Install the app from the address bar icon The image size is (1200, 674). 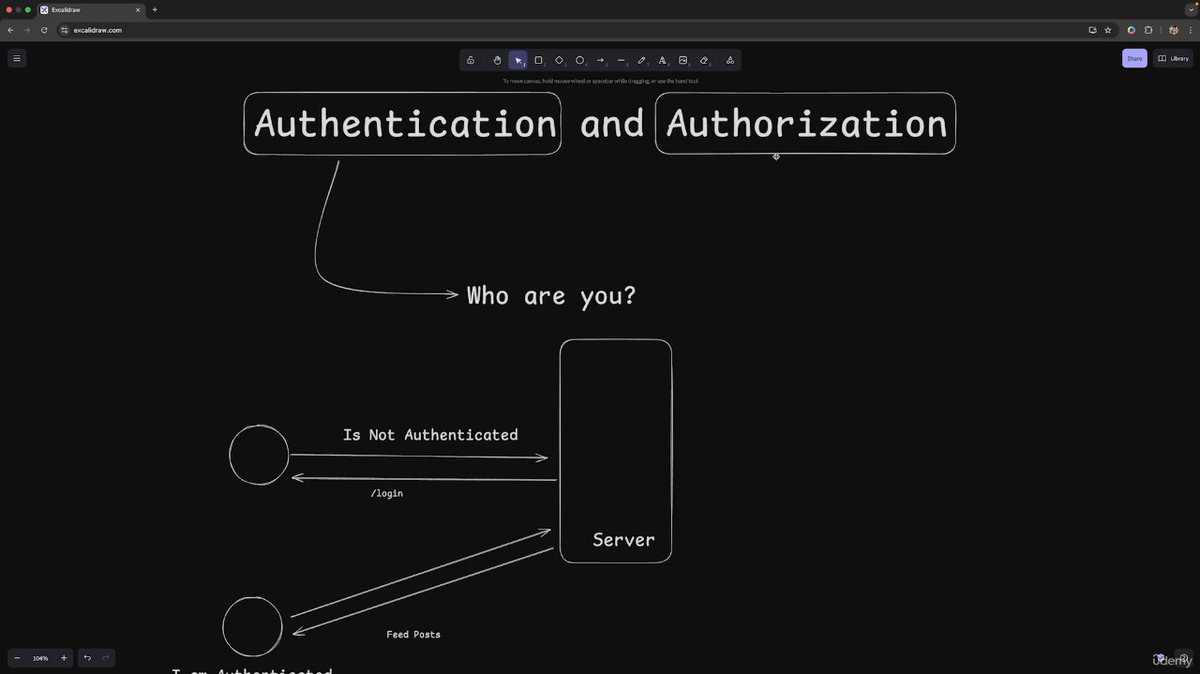1093,30
